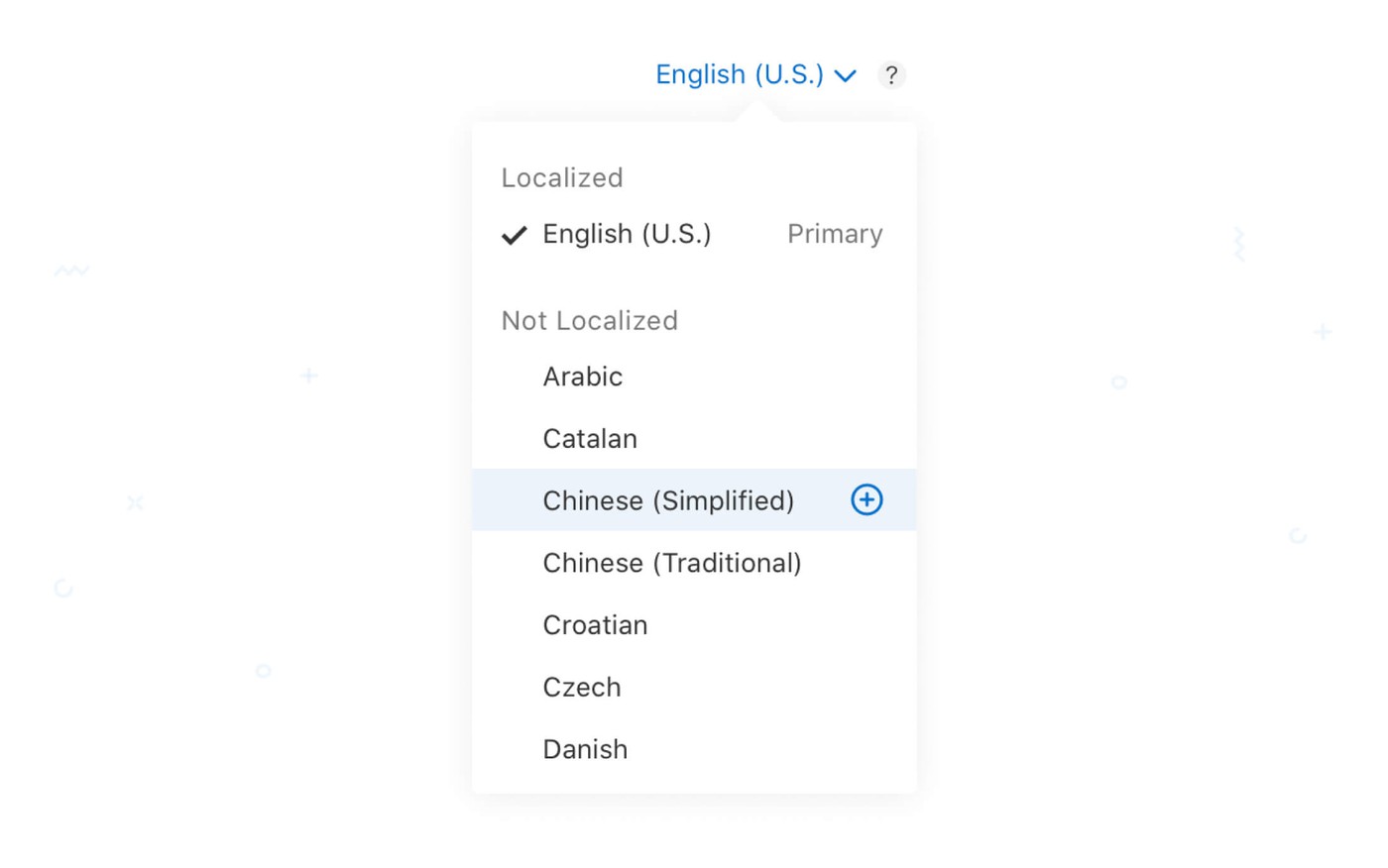Click the Danish language entry
1388x868 pixels.
[585, 749]
